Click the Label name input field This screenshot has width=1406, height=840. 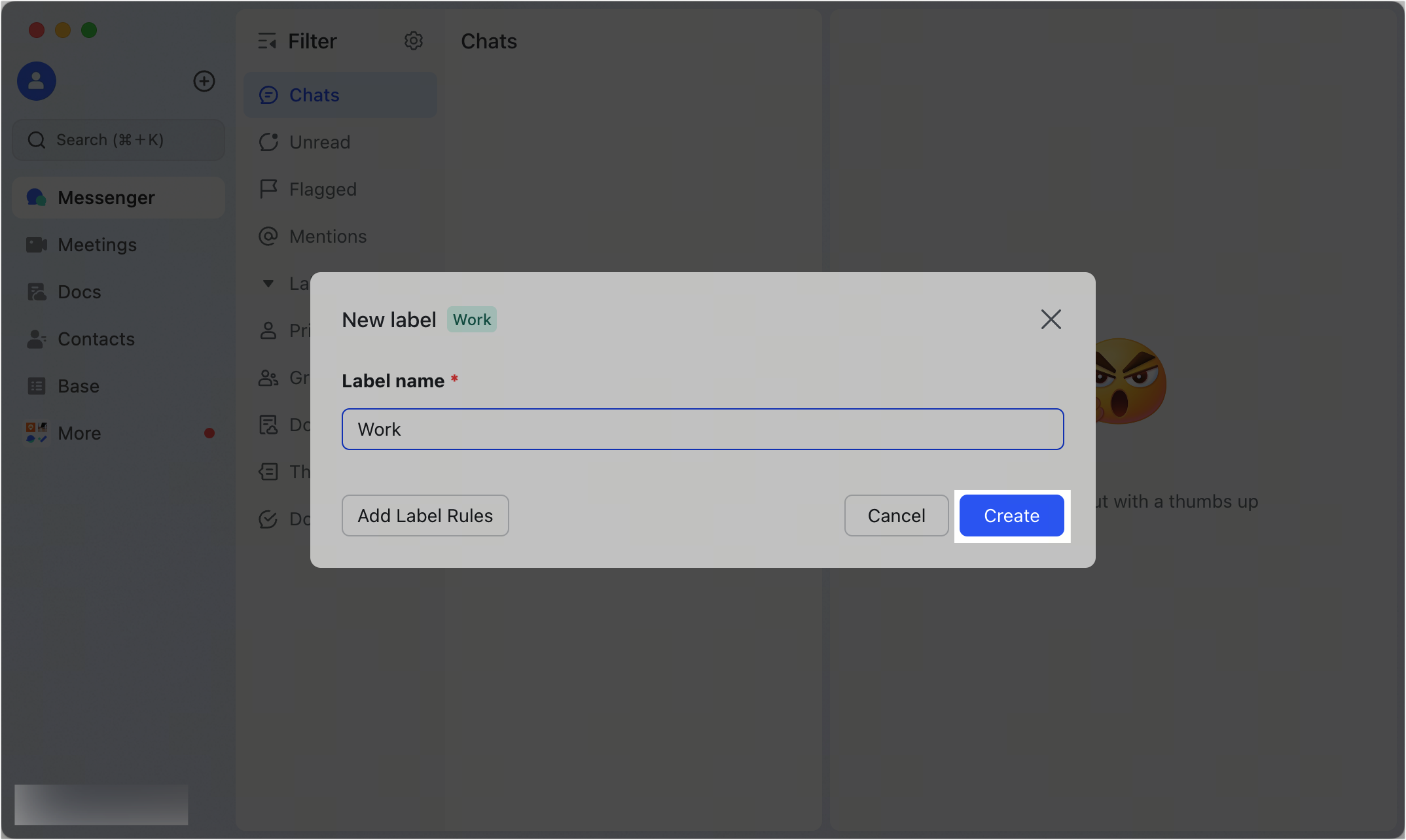click(702, 429)
